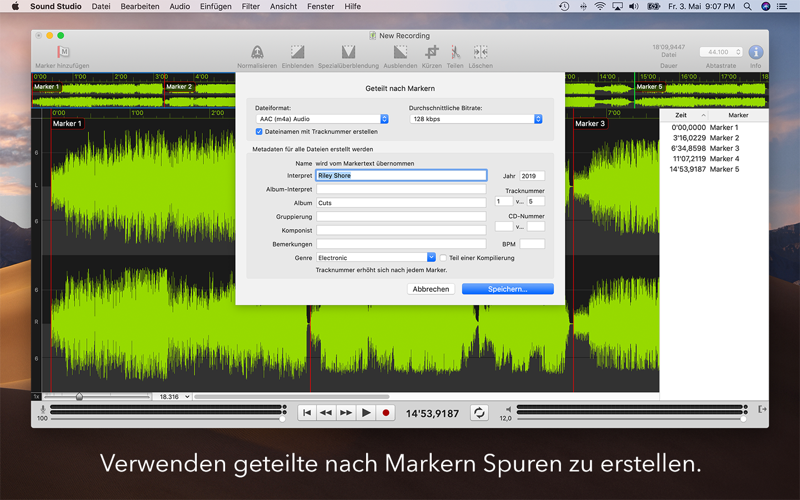
Task: Open Spotlight search in menu bar
Action: pos(747,6)
